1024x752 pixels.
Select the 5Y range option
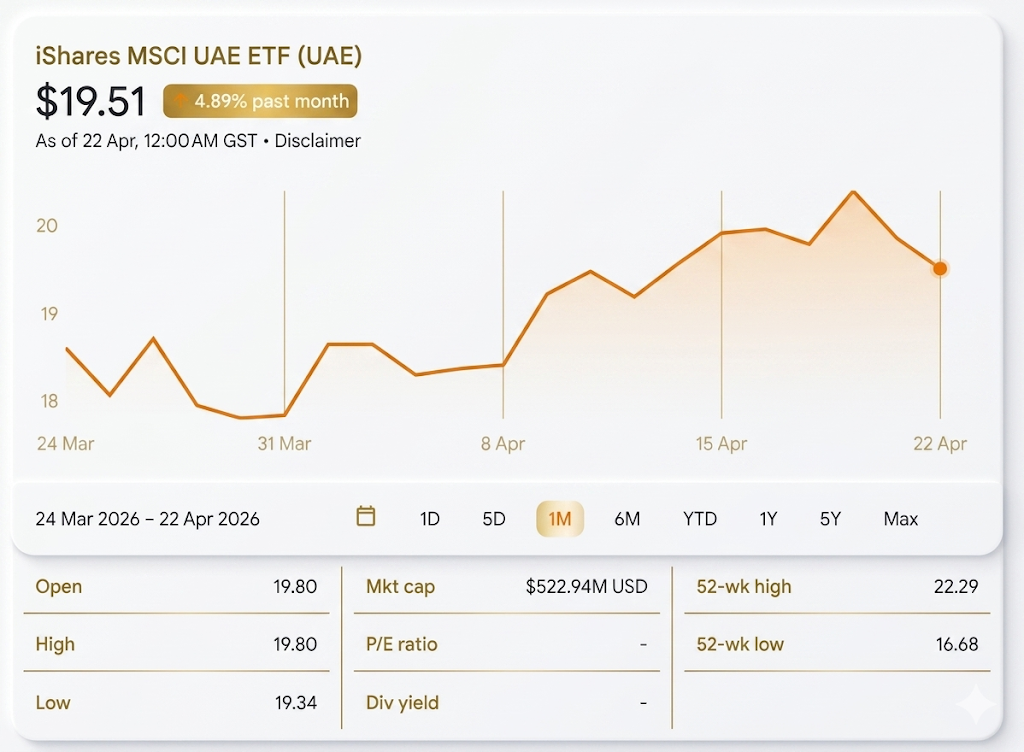pyautogui.click(x=830, y=519)
